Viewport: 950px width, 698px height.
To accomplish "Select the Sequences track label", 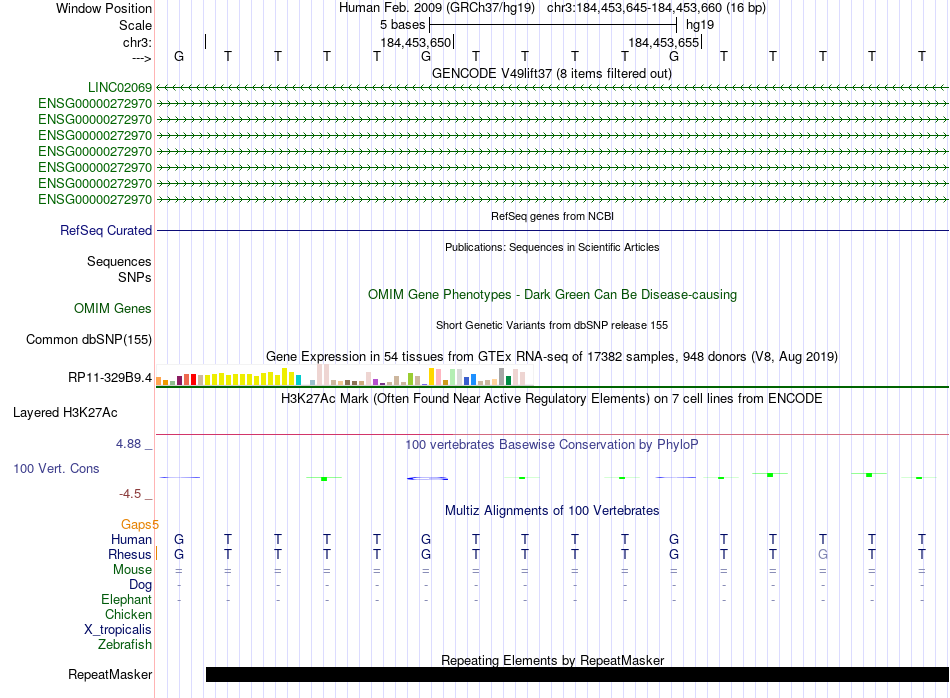I will (x=119, y=262).
